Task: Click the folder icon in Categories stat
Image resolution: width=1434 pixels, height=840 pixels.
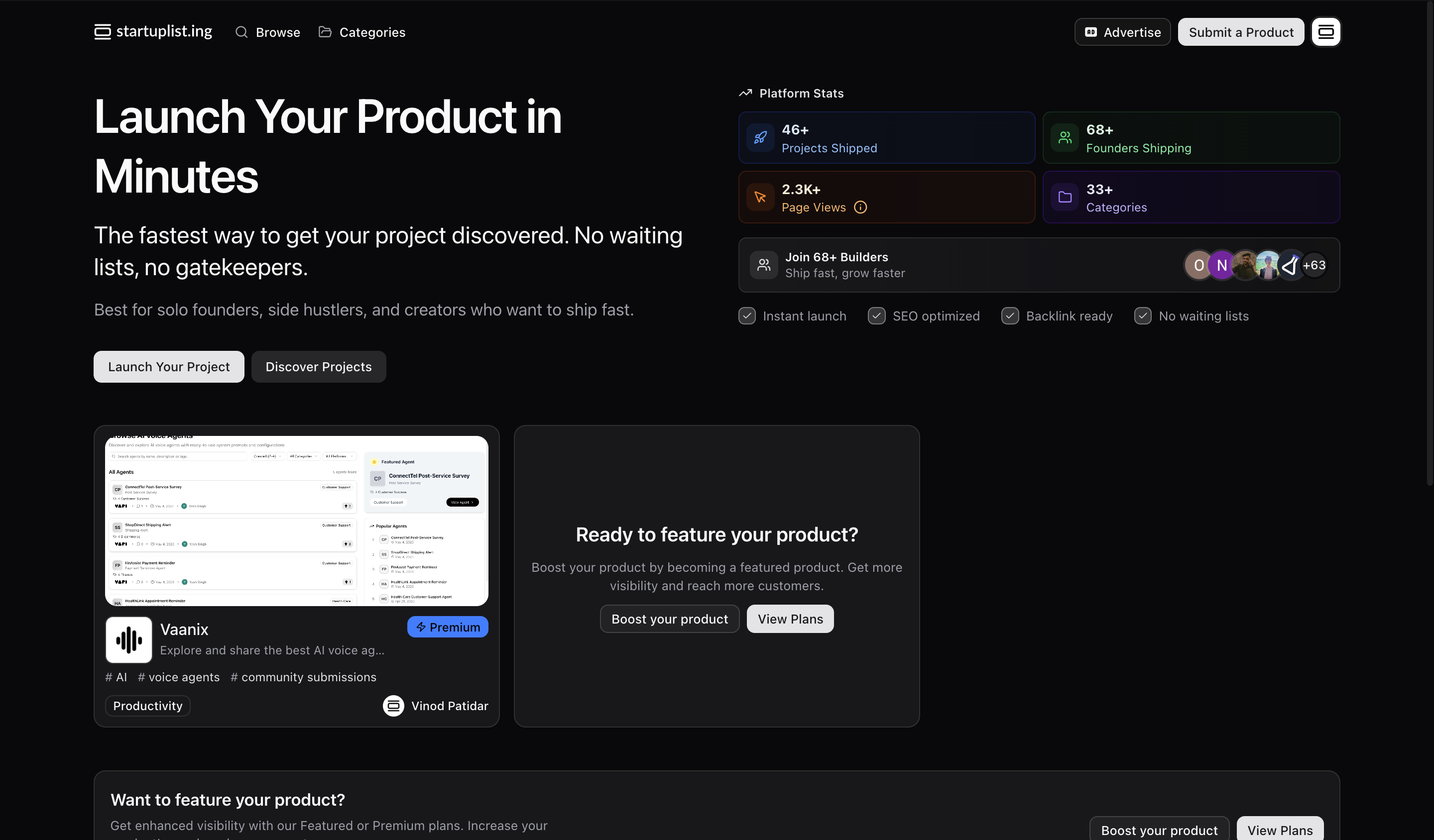Action: coord(1065,198)
